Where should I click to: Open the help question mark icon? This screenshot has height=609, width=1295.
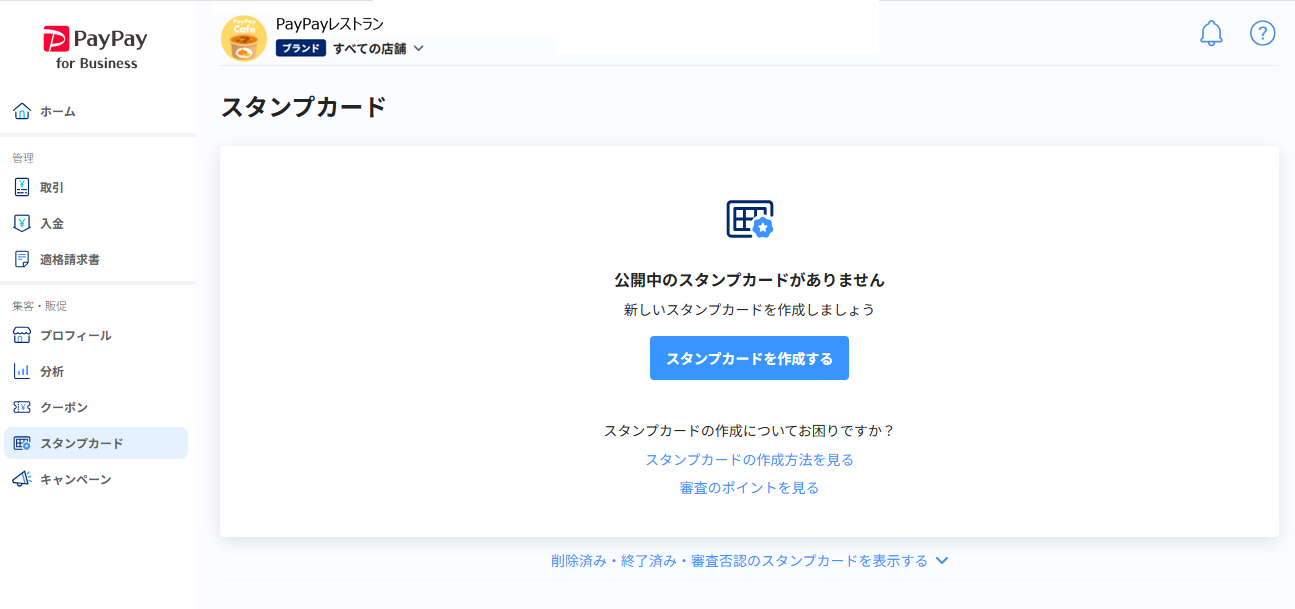point(1263,33)
